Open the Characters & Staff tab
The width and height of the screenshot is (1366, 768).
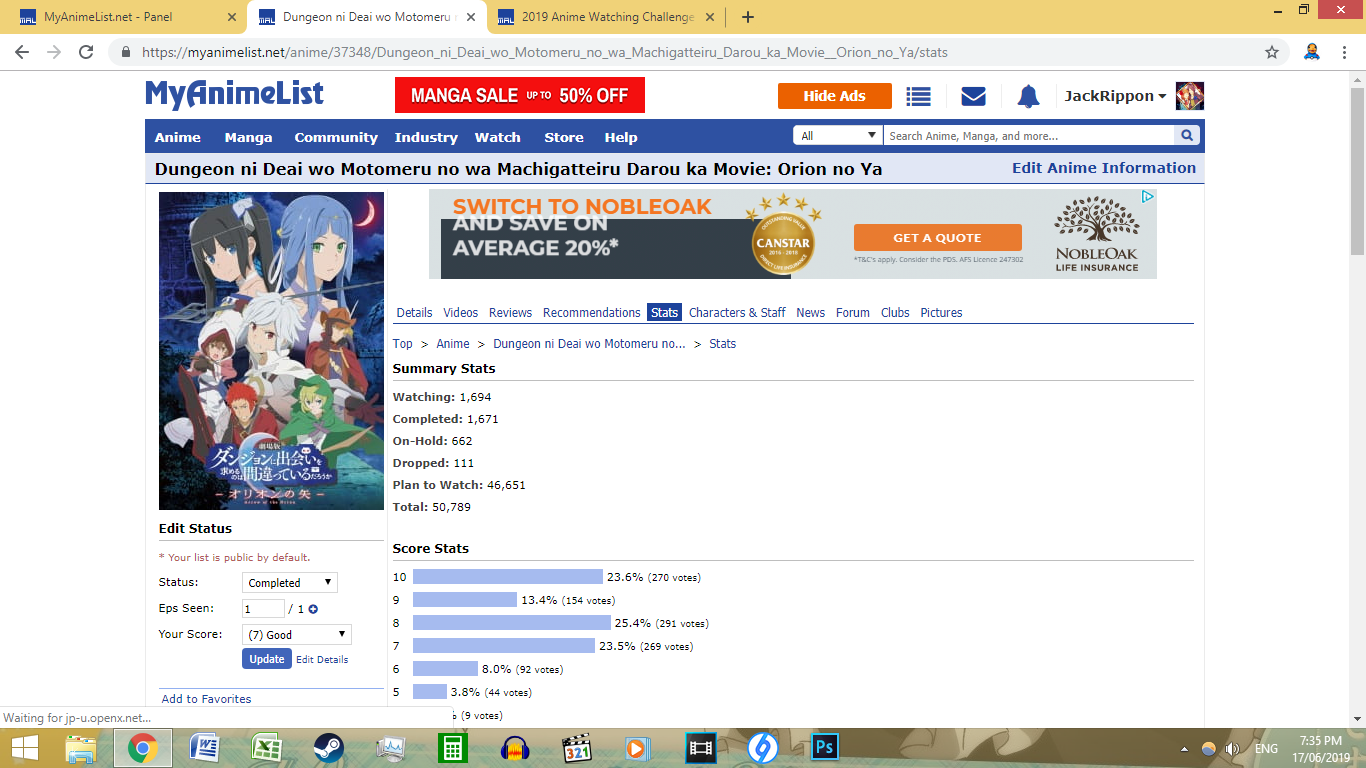tap(737, 313)
